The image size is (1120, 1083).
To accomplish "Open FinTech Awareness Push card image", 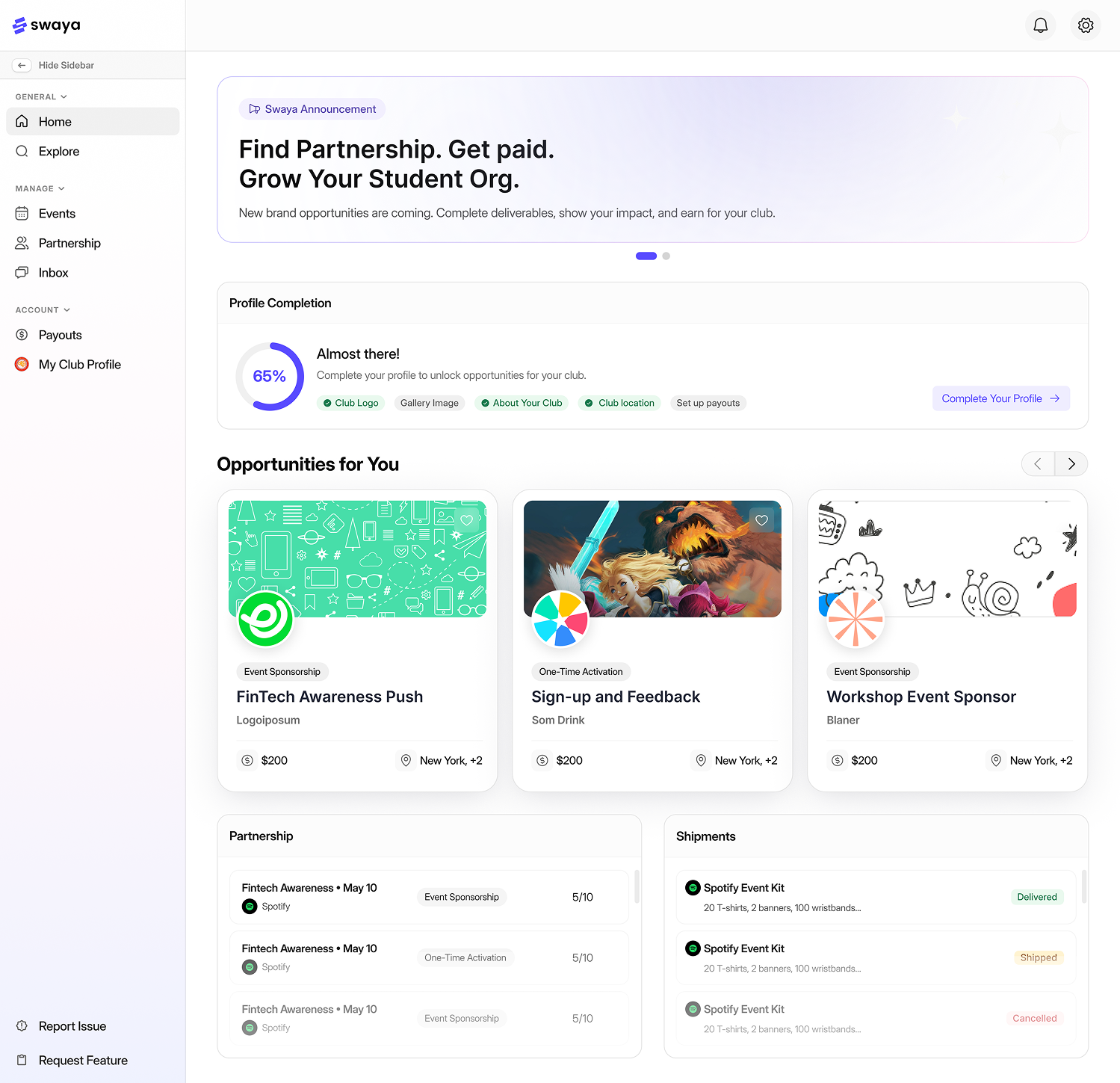I will pyautogui.click(x=357, y=559).
